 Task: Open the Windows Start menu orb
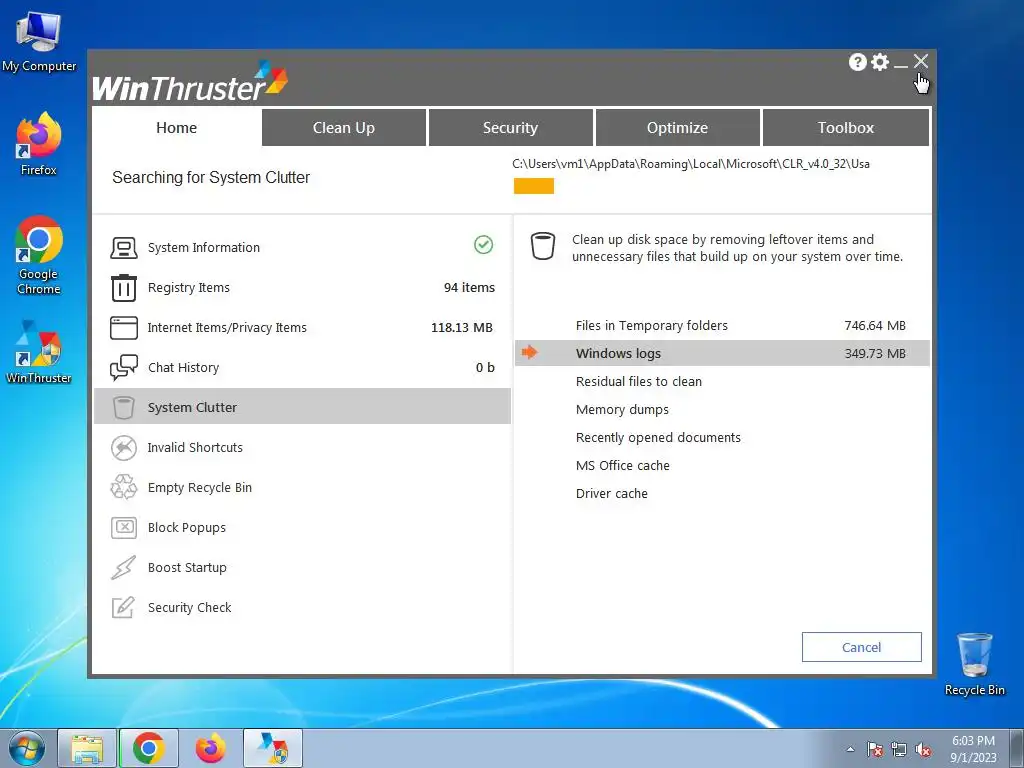[27, 748]
